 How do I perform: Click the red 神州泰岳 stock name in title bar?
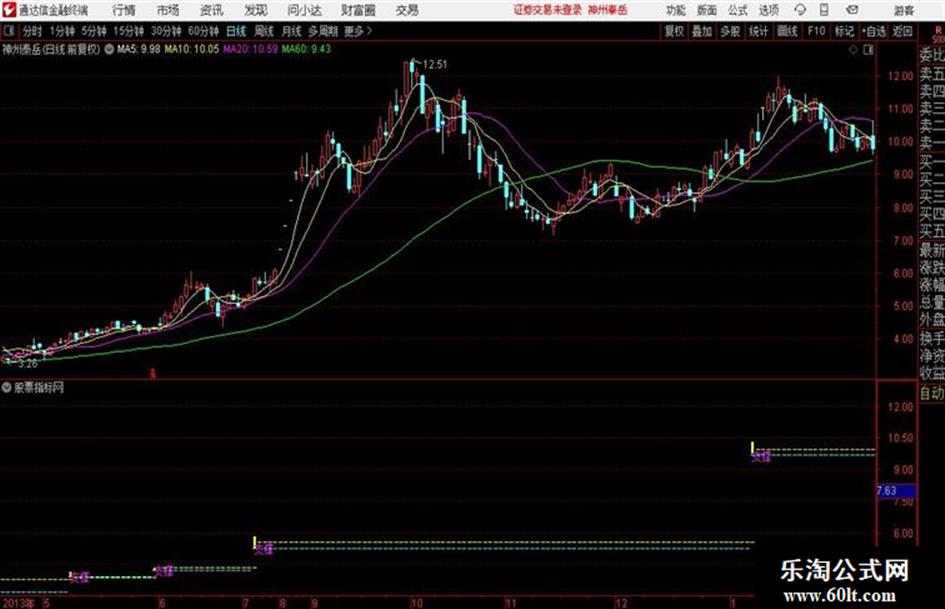point(608,10)
